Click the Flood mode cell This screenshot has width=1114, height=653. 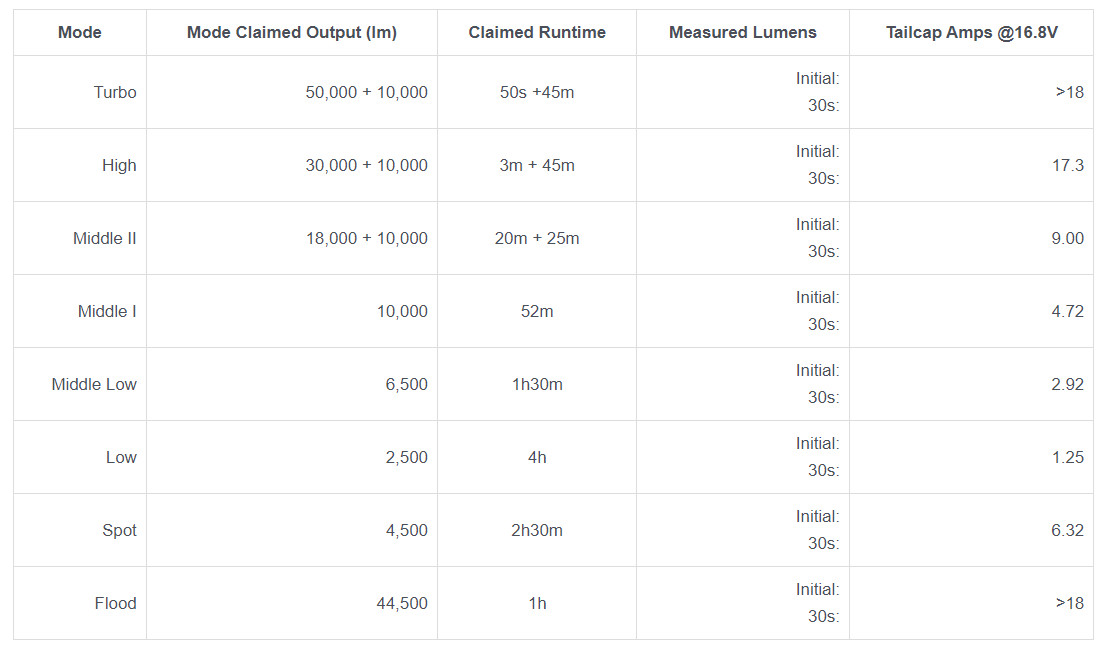coord(115,603)
